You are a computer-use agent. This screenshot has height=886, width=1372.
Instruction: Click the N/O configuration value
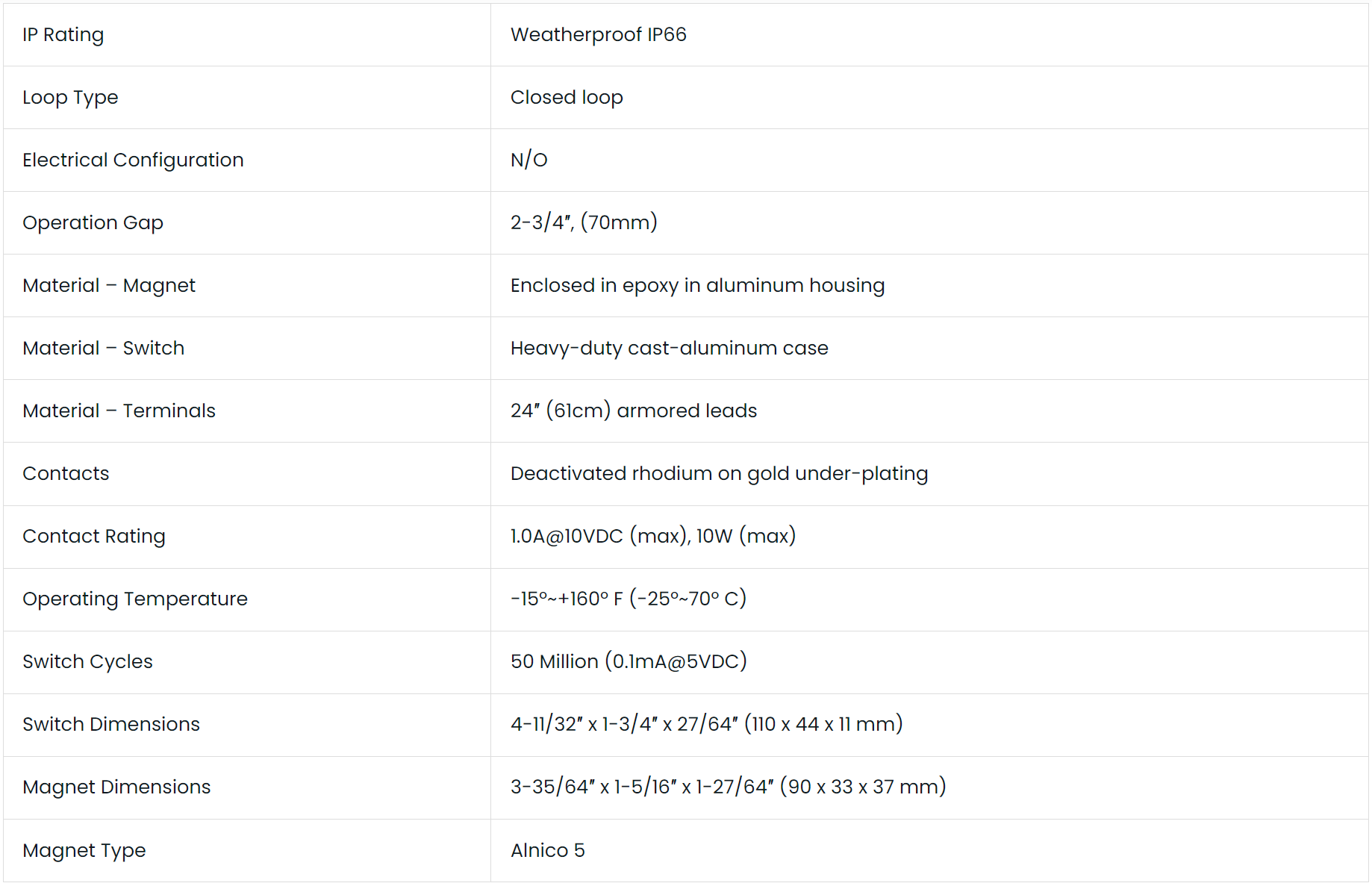[528, 160]
